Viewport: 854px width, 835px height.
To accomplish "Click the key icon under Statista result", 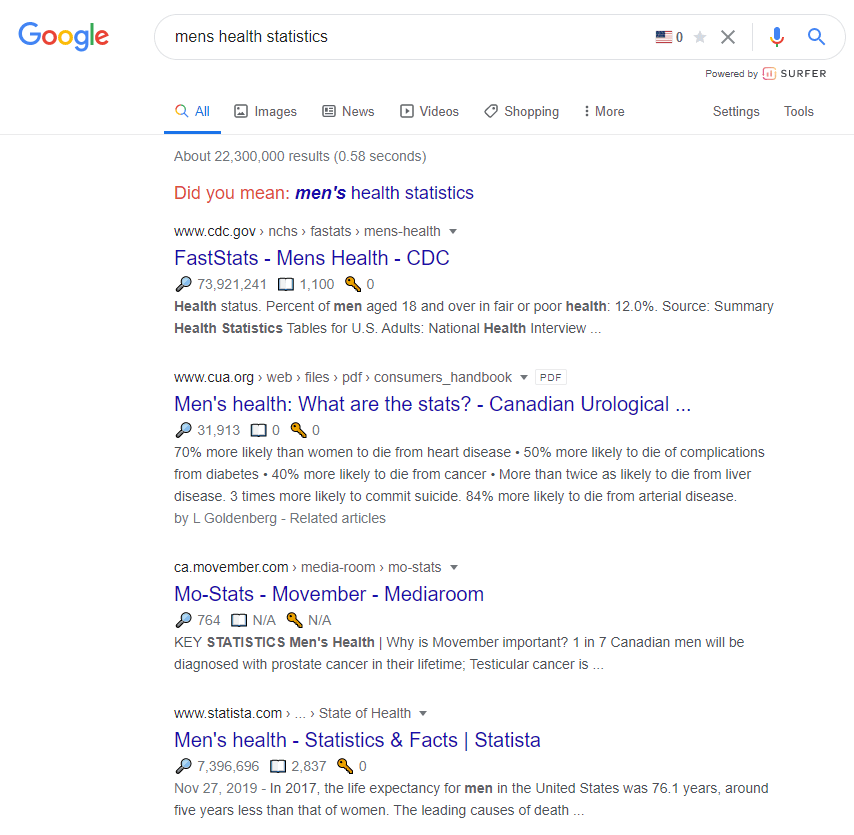I will [345, 766].
